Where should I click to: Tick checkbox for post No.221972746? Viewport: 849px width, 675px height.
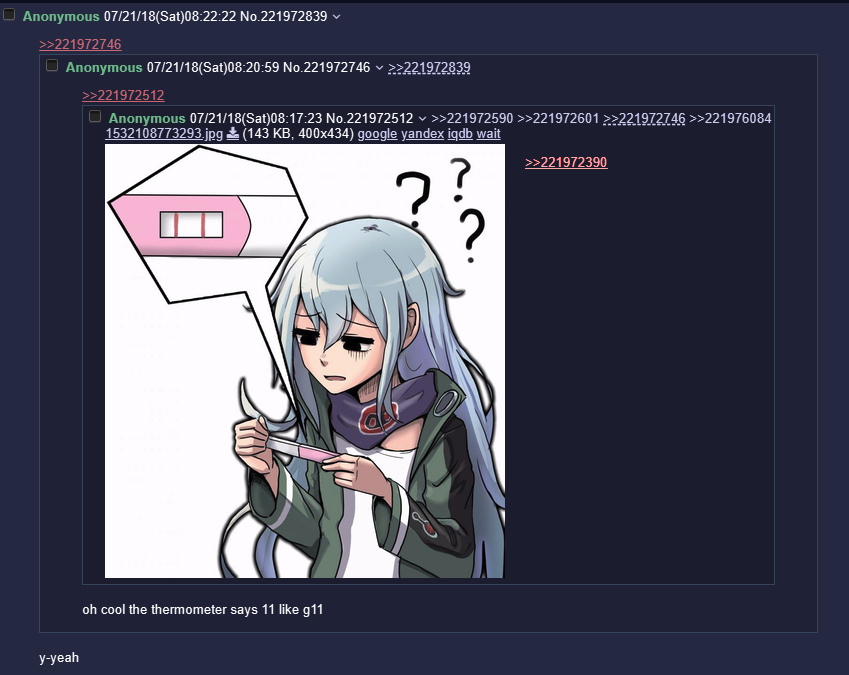pyautogui.click(x=52, y=65)
